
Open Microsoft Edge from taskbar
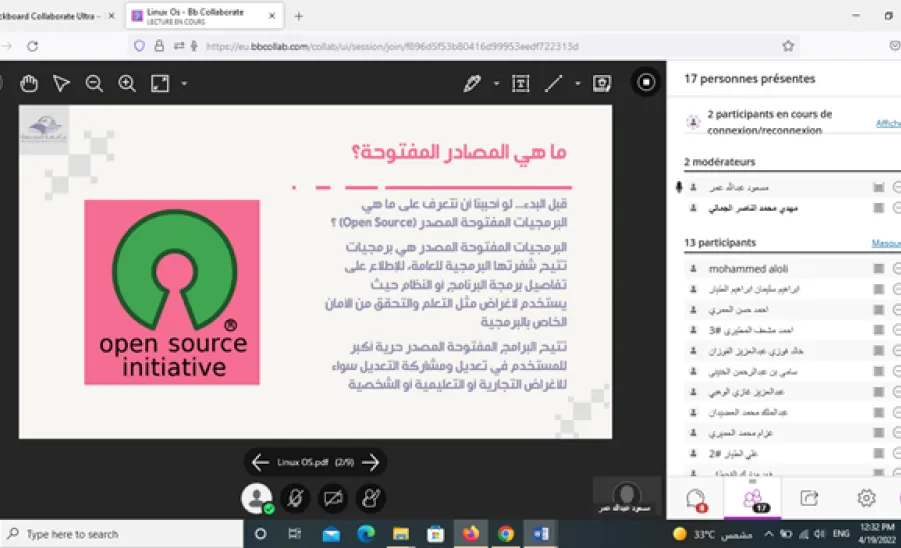365,534
